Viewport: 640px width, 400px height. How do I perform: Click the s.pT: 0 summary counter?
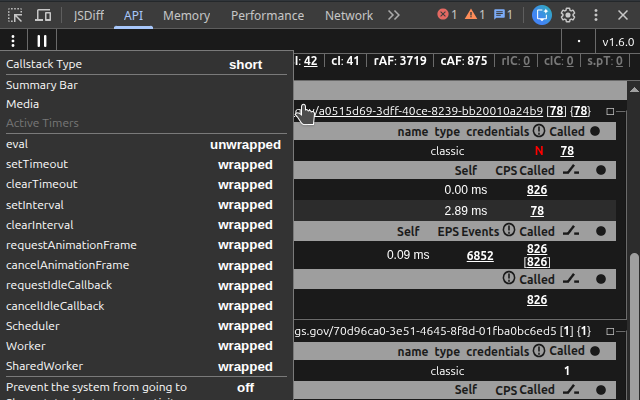point(605,61)
